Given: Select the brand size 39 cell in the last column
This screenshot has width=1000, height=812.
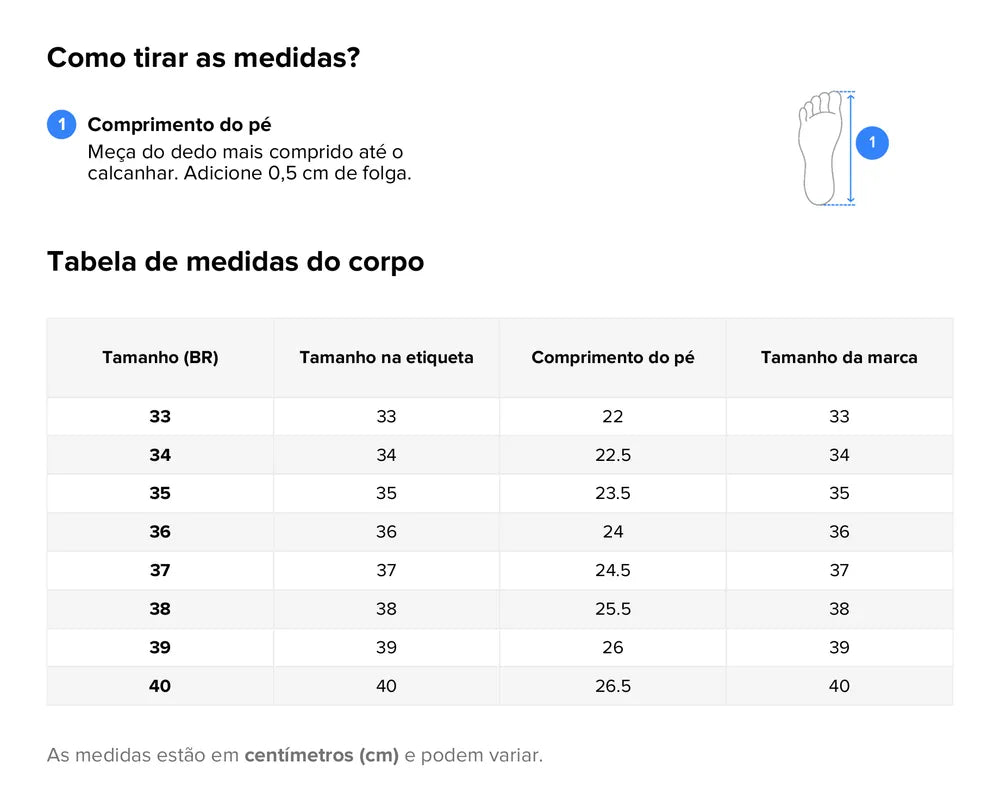Looking at the screenshot, I should (x=839, y=647).
